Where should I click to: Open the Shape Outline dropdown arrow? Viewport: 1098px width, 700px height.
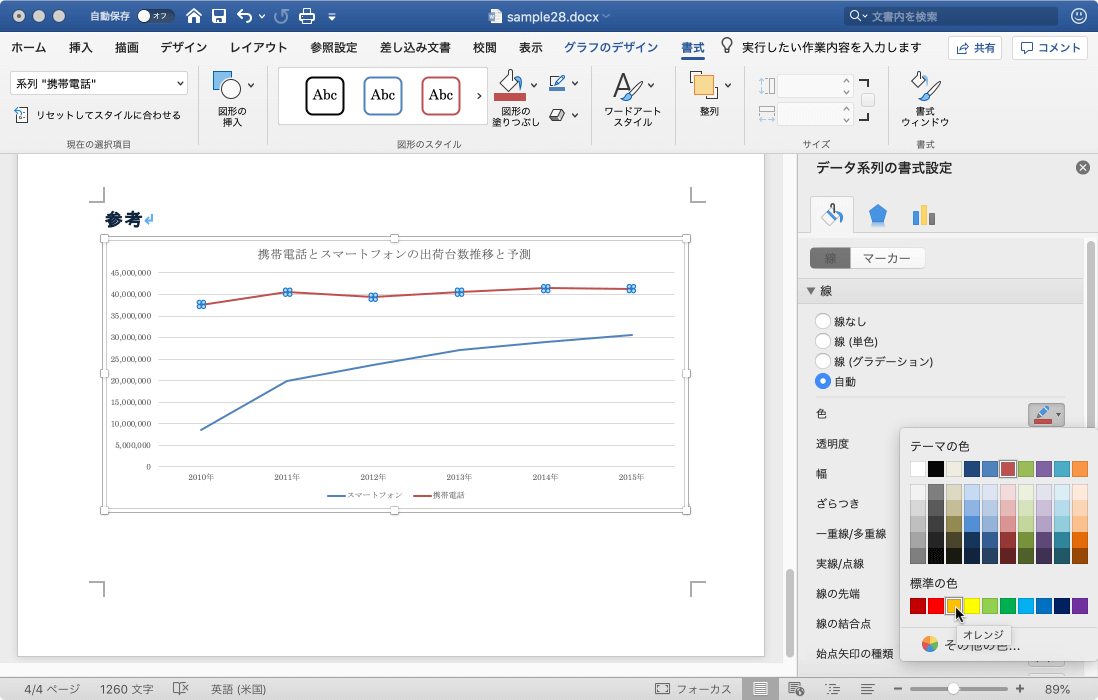[x=575, y=83]
